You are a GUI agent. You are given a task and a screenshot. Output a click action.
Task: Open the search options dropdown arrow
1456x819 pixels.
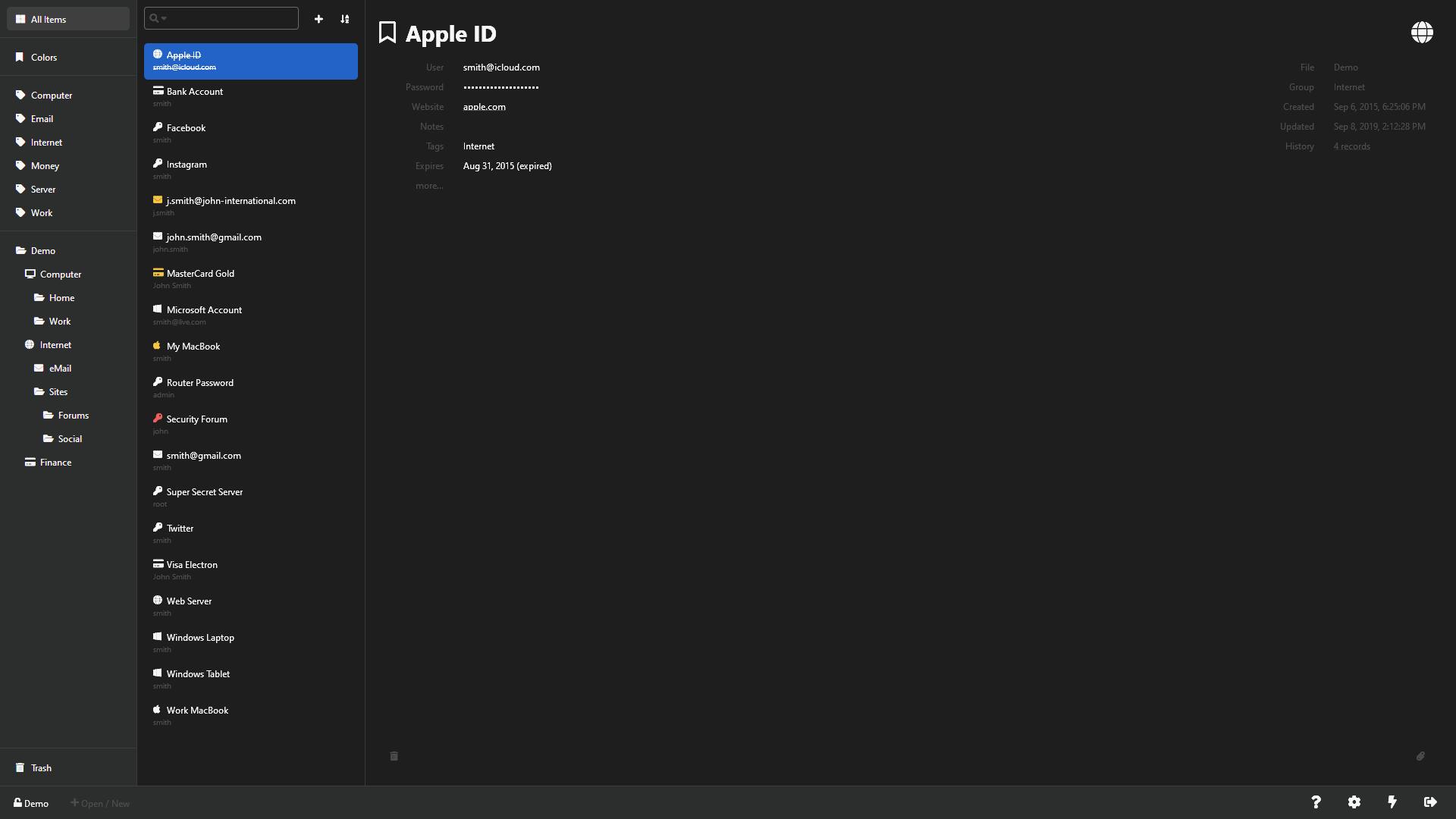click(x=164, y=18)
